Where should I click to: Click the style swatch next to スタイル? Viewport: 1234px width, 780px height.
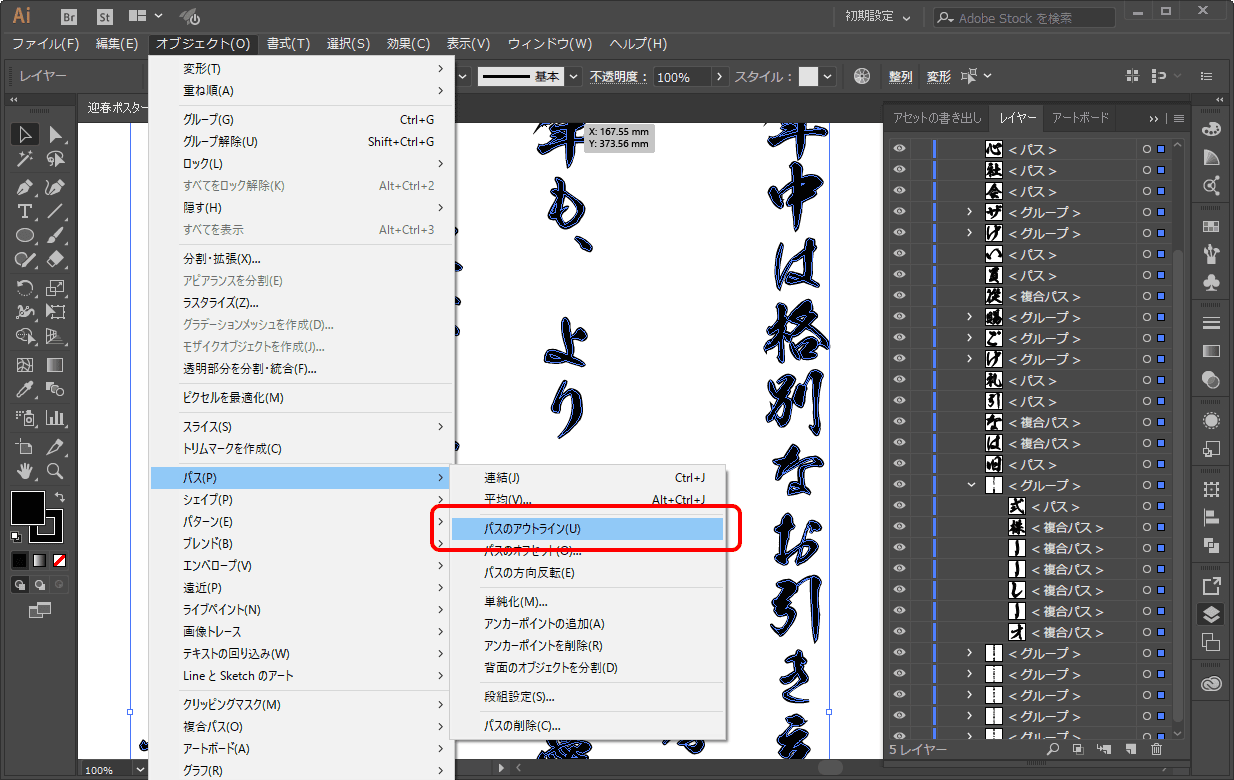[x=808, y=77]
